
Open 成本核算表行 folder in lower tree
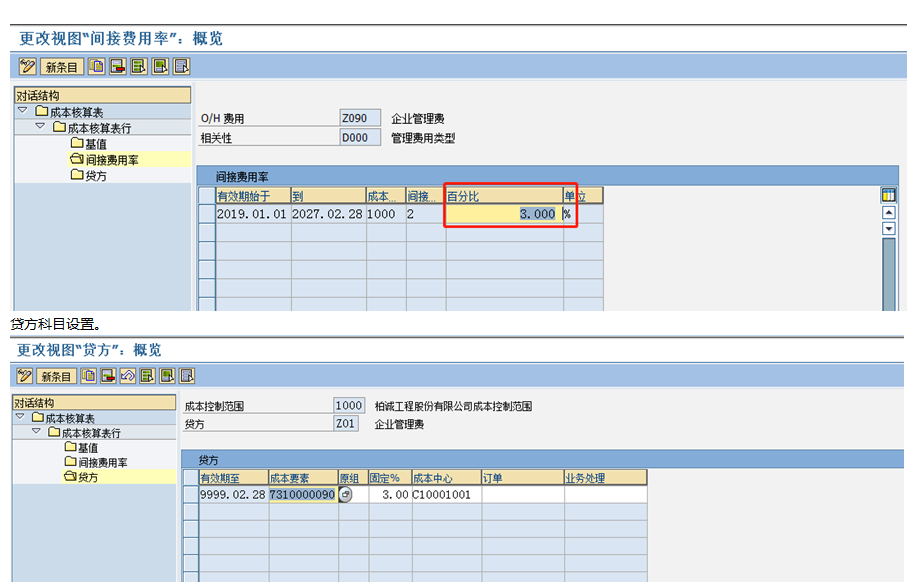click(85, 433)
